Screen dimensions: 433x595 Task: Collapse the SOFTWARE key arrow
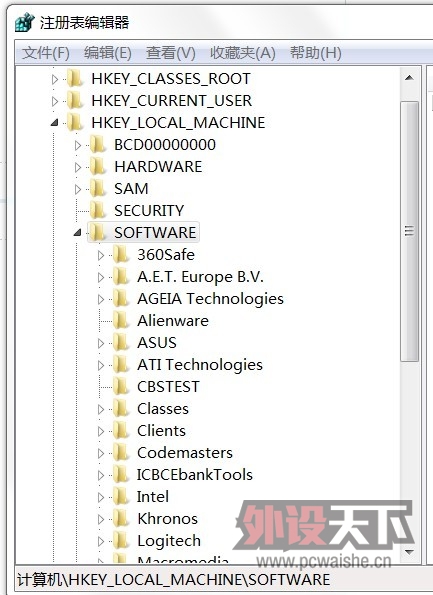click(77, 232)
